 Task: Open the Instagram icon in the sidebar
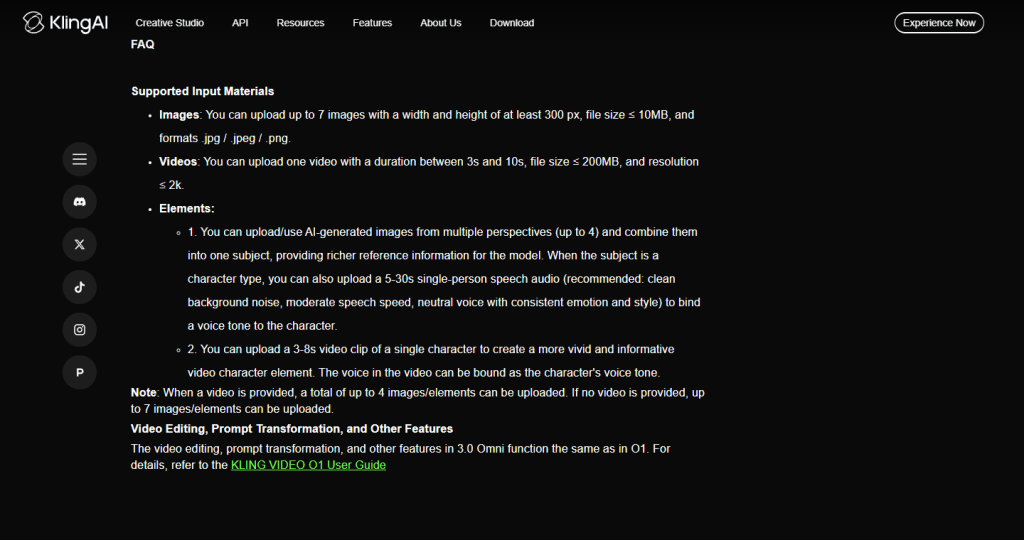click(x=80, y=330)
